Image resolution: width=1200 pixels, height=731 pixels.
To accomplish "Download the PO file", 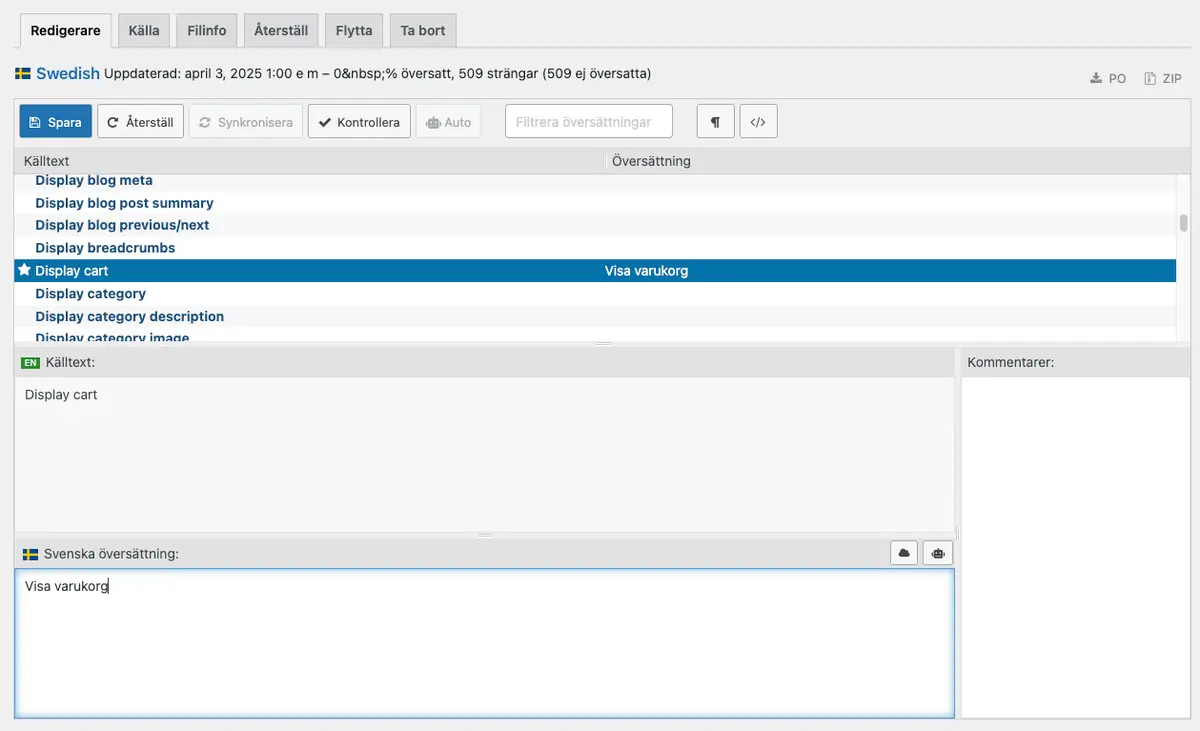I will click(1108, 78).
